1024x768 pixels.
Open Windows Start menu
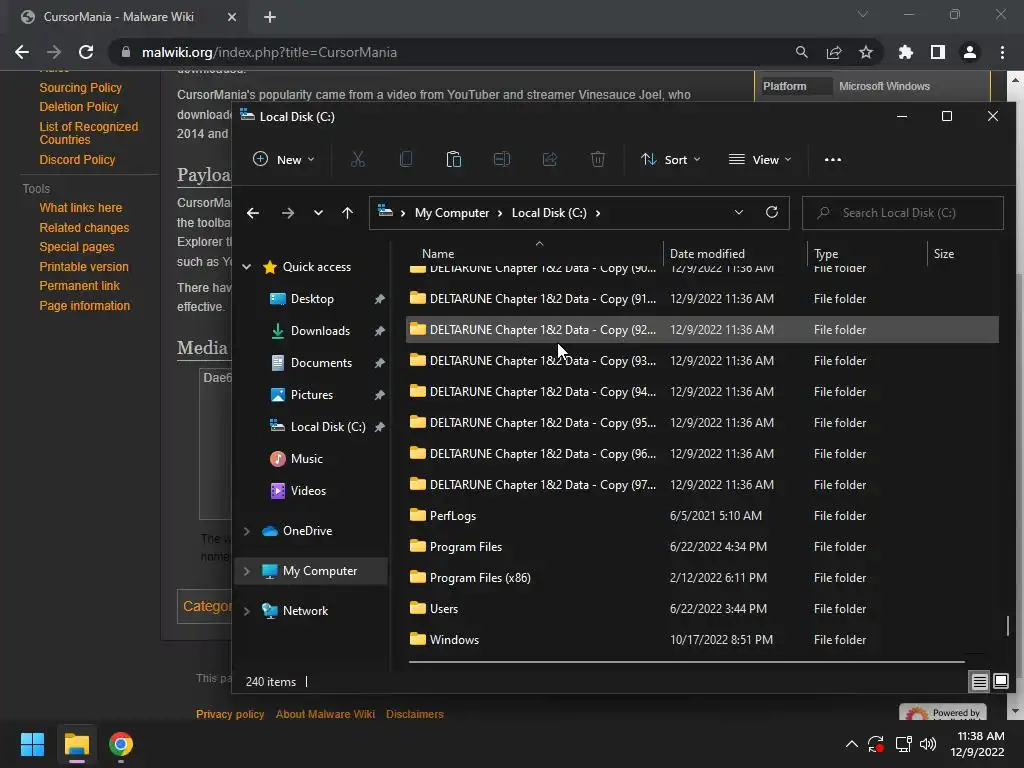click(32, 744)
